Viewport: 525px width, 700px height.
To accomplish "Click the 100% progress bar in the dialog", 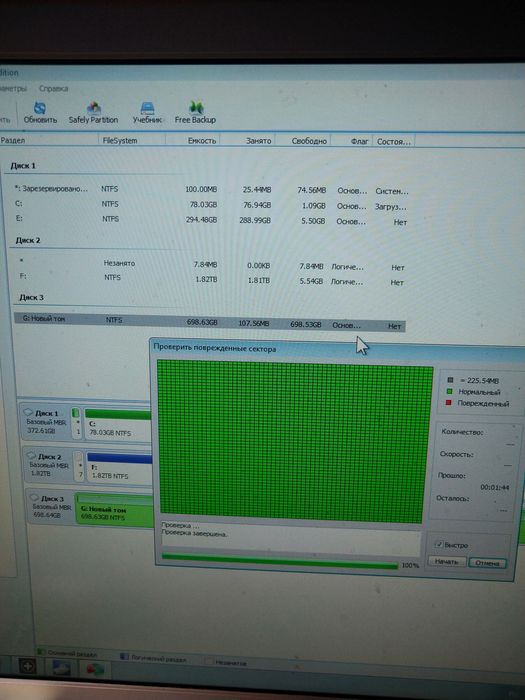I will click(x=279, y=562).
